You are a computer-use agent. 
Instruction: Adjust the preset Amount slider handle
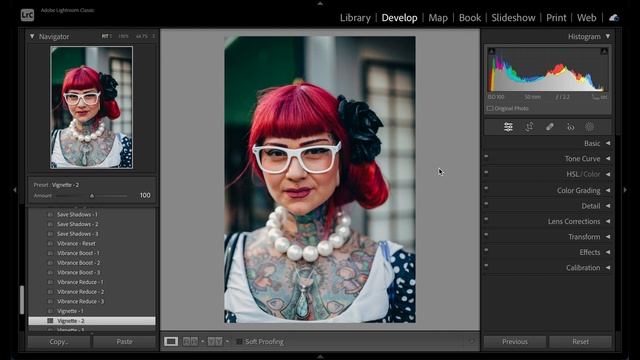coord(92,196)
